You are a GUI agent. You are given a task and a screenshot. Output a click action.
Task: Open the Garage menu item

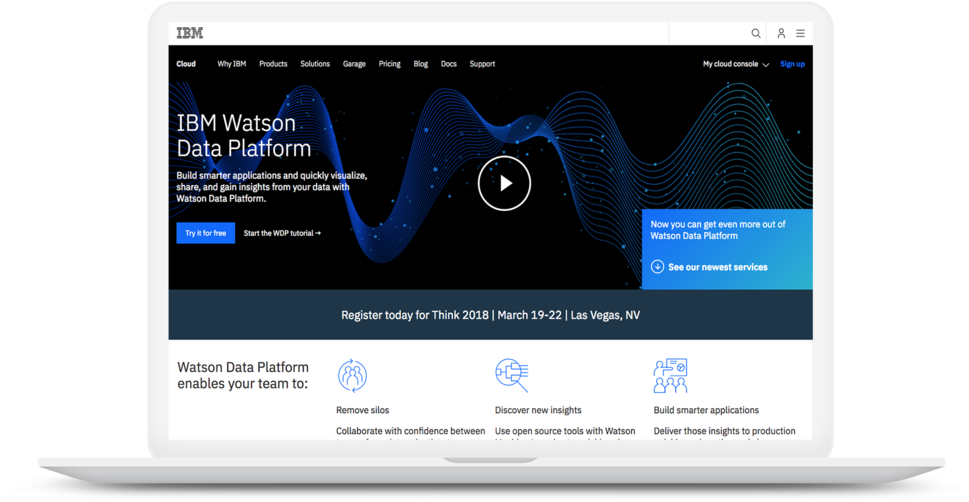(x=354, y=64)
